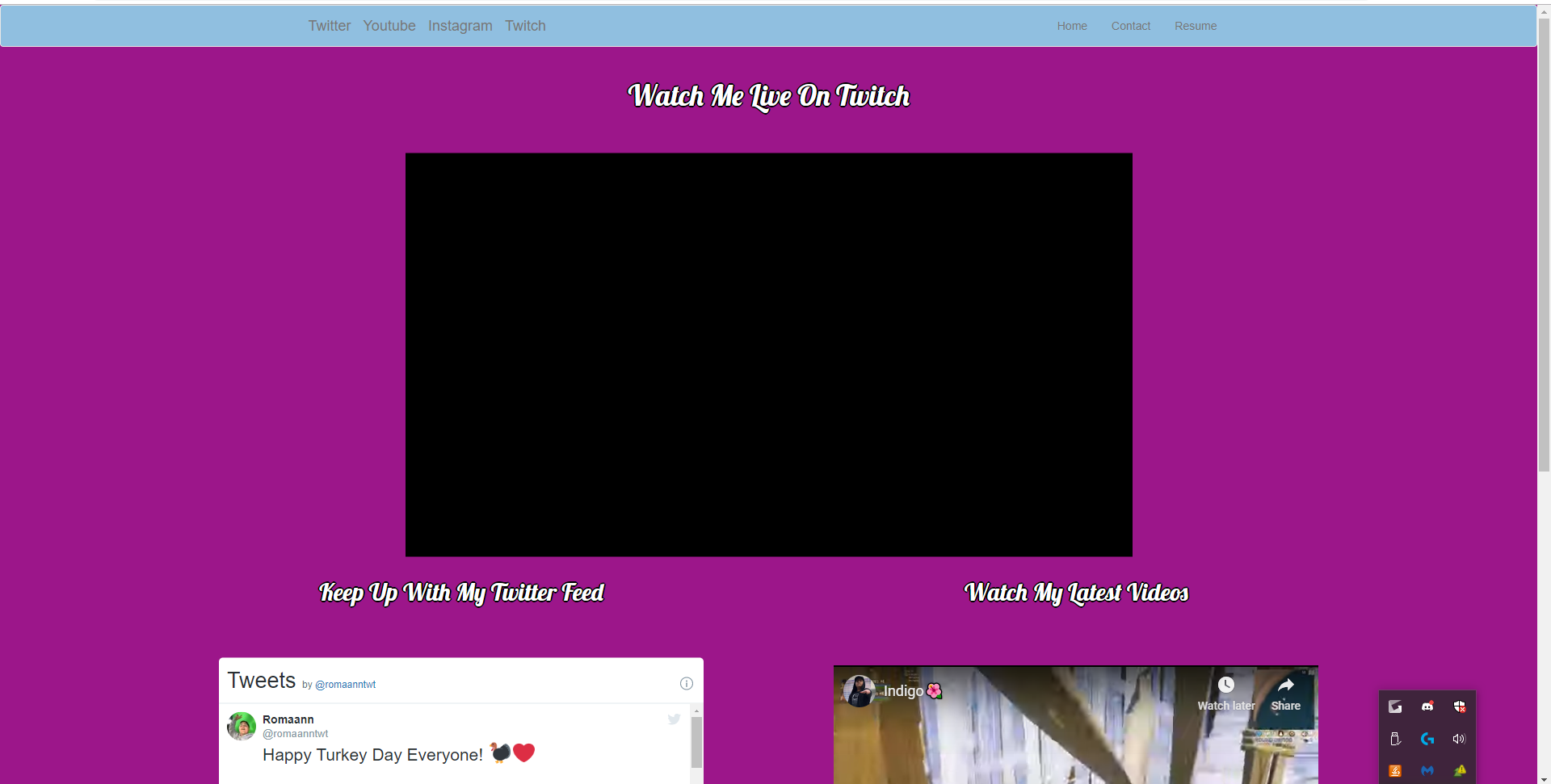The image size is (1551, 784).
Task: Click the Safely Remove Hardware USB icon
Action: point(1395,739)
